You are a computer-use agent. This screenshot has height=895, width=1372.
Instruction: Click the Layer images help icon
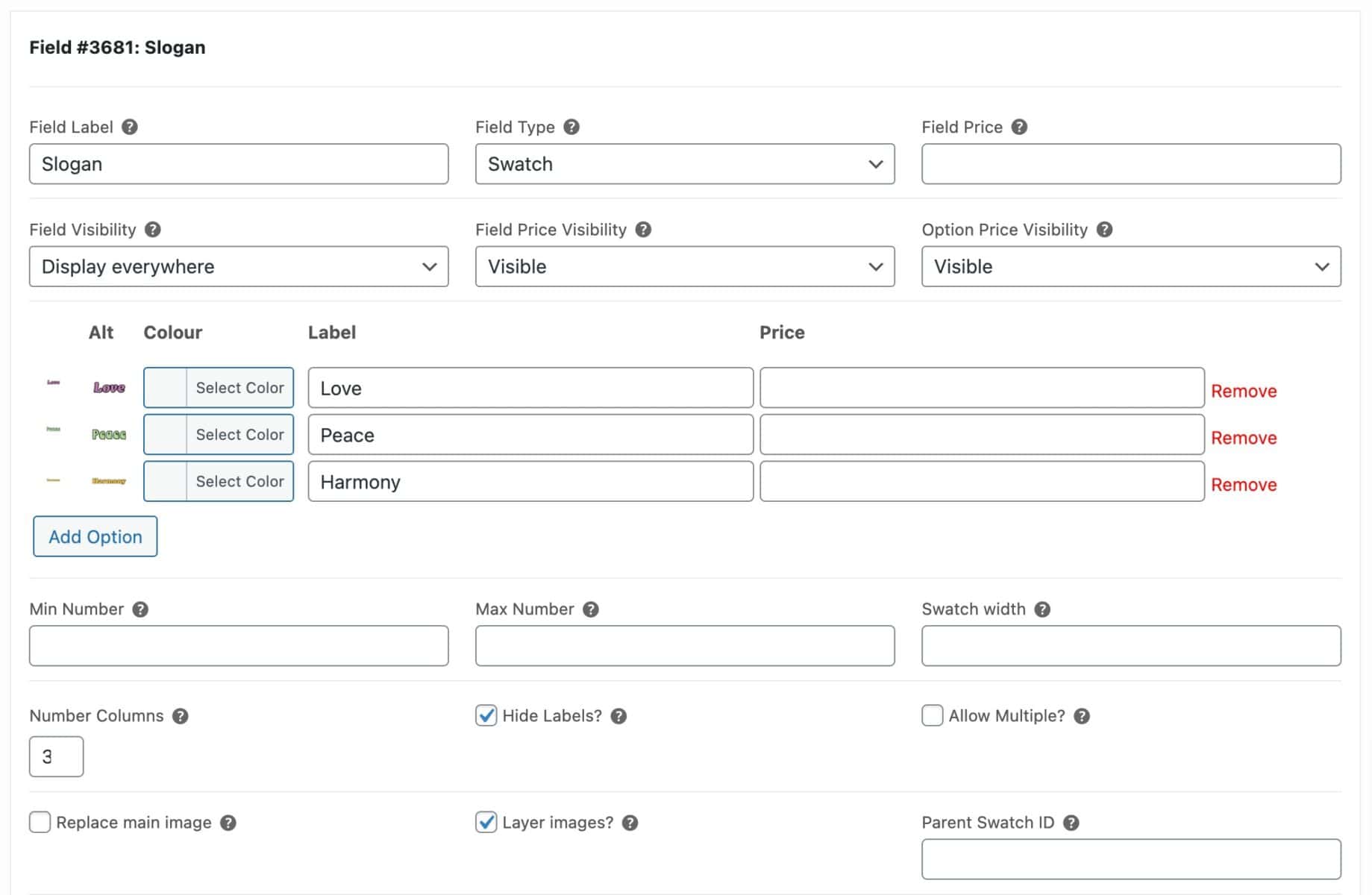click(x=630, y=823)
